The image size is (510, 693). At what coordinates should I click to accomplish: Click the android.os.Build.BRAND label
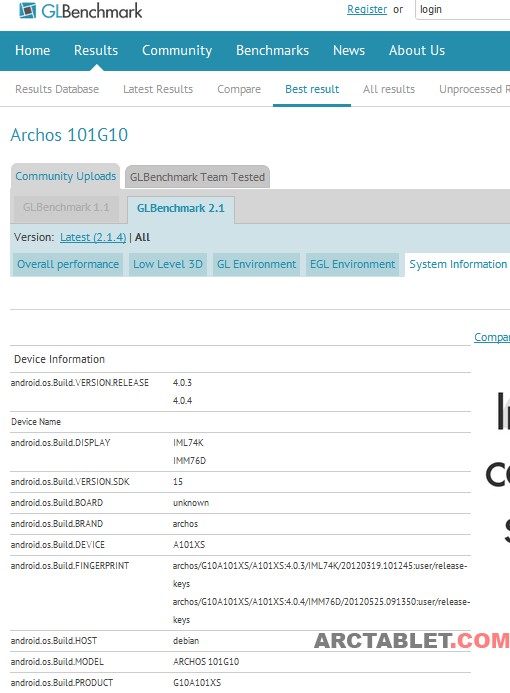[x=57, y=524]
